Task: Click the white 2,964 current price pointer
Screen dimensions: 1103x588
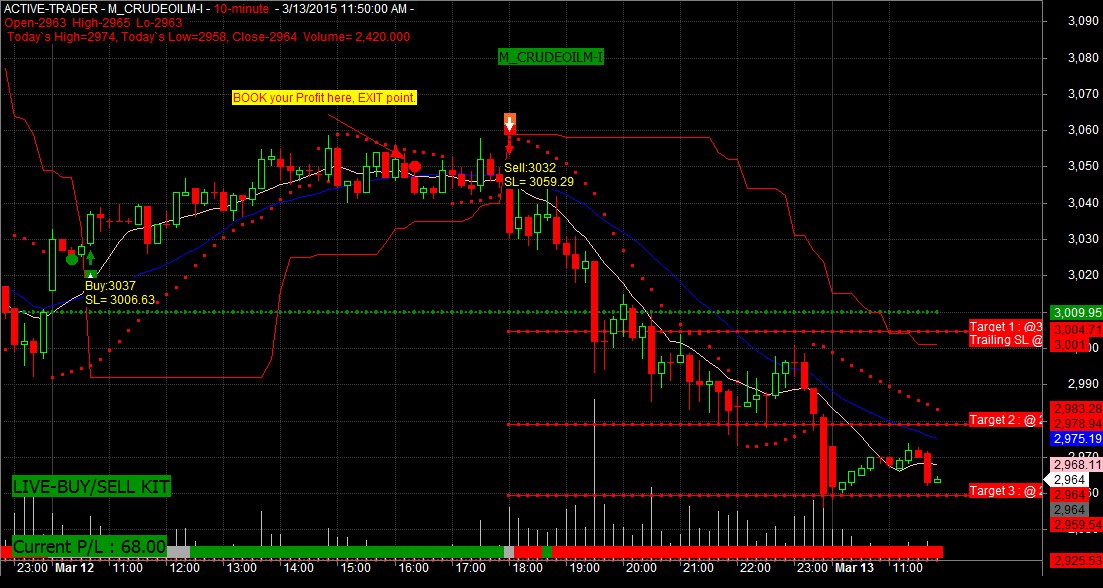Action: click(x=1068, y=480)
